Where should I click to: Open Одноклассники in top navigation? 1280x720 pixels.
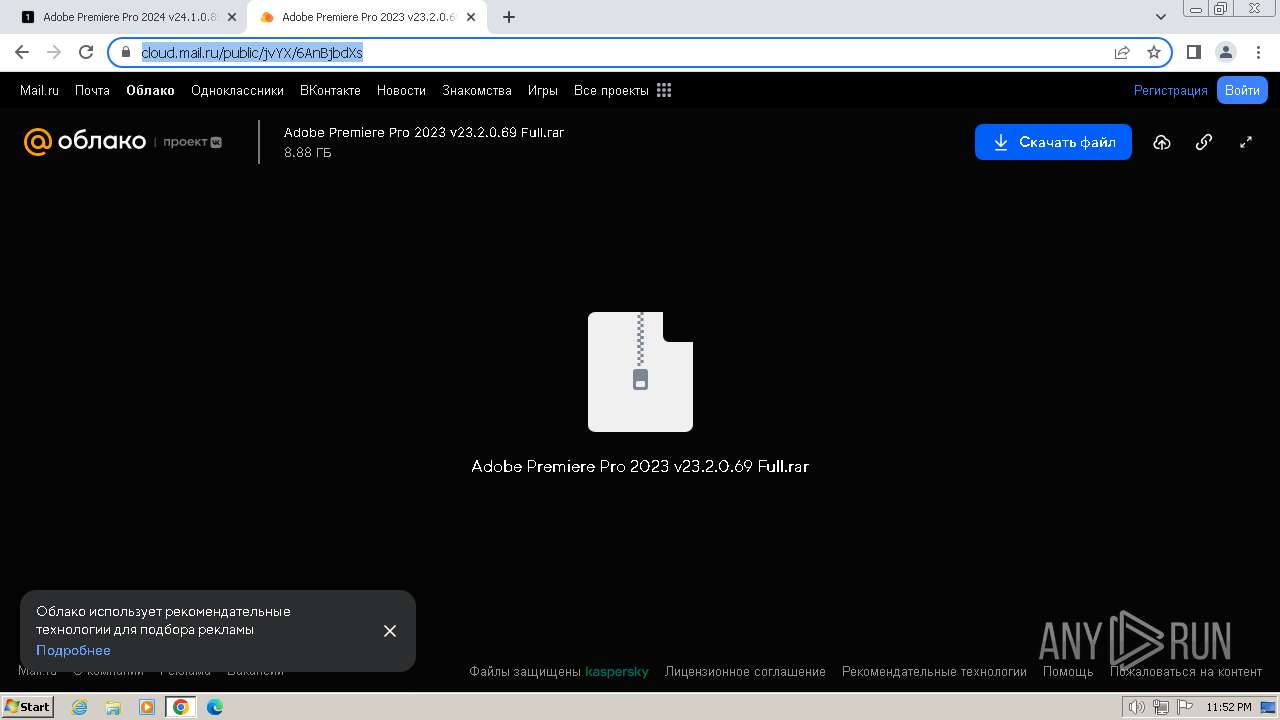click(237, 90)
